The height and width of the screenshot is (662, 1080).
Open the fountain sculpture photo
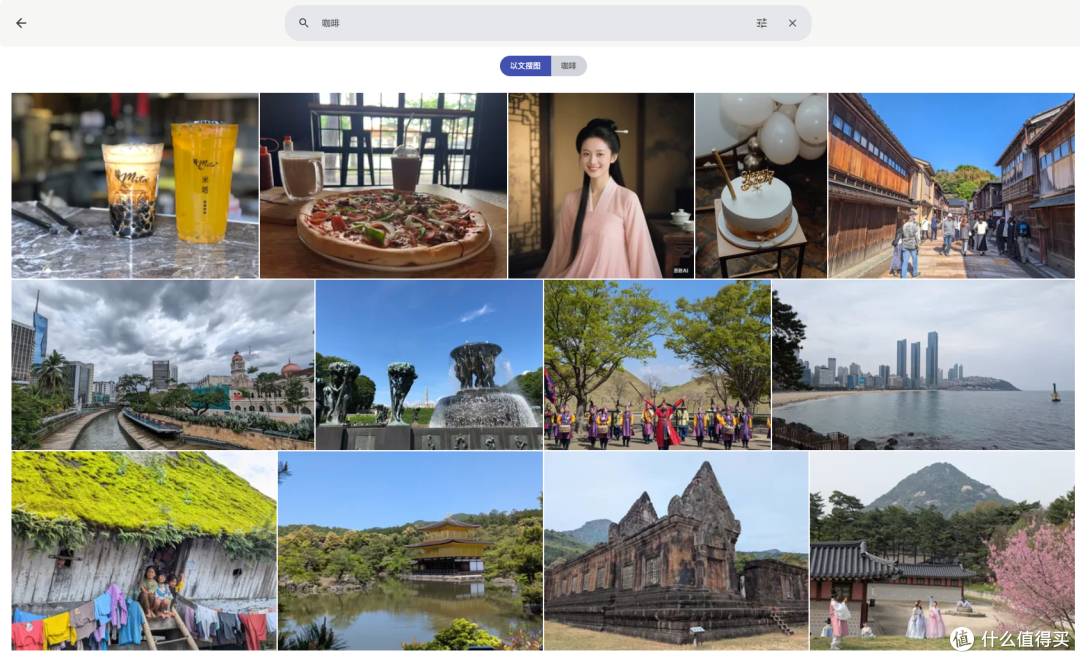429,364
